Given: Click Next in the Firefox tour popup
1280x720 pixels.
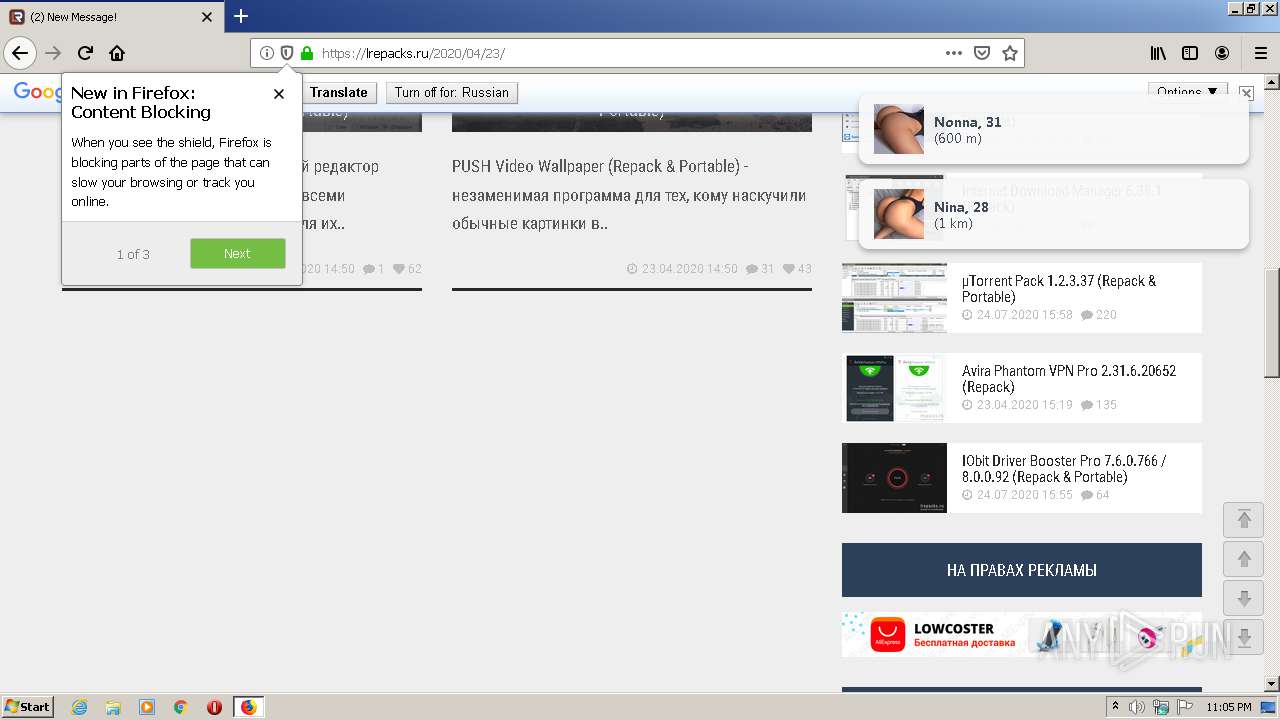Looking at the screenshot, I should point(238,254).
